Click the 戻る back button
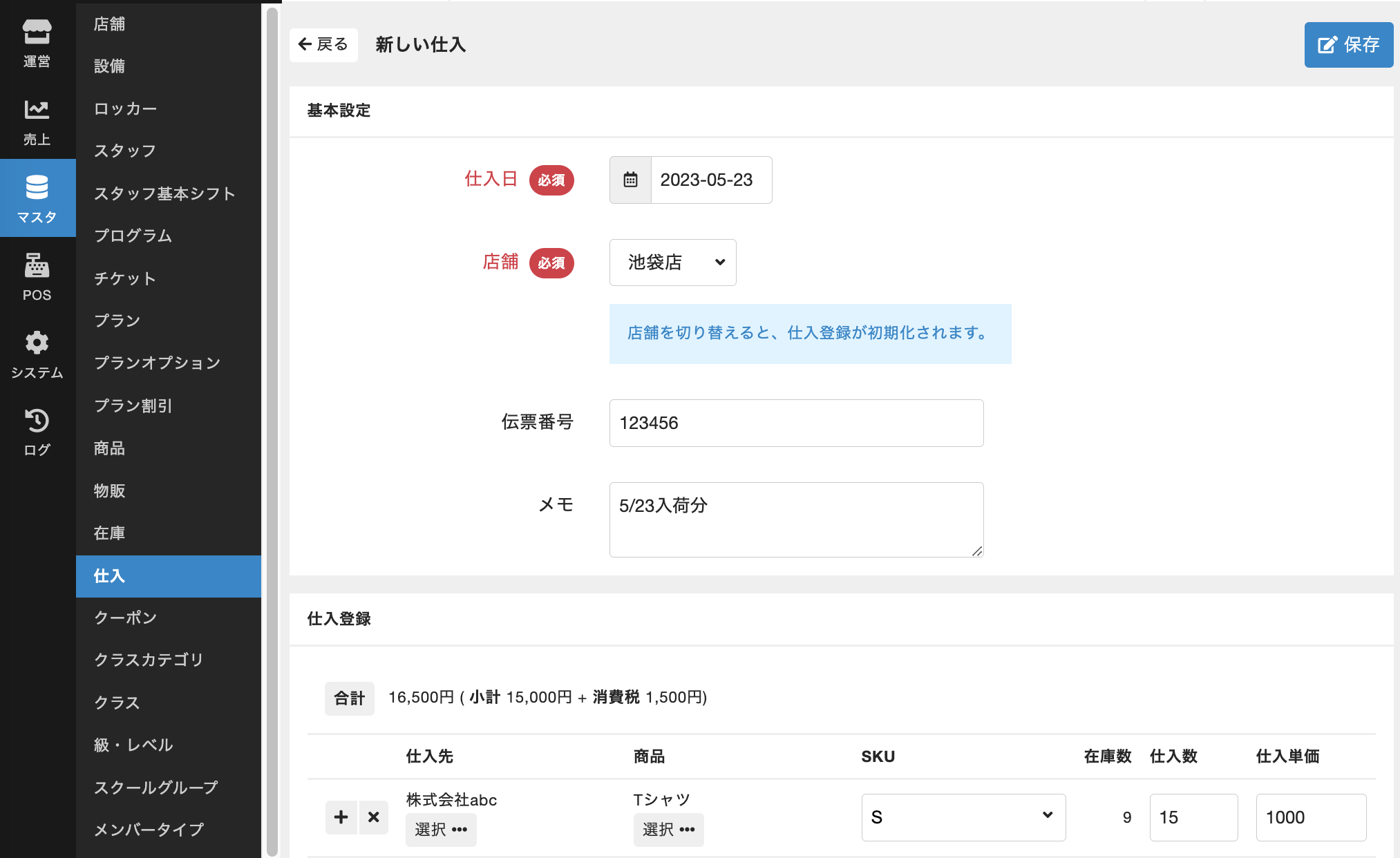The height and width of the screenshot is (858, 1400). (x=323, y=45)
